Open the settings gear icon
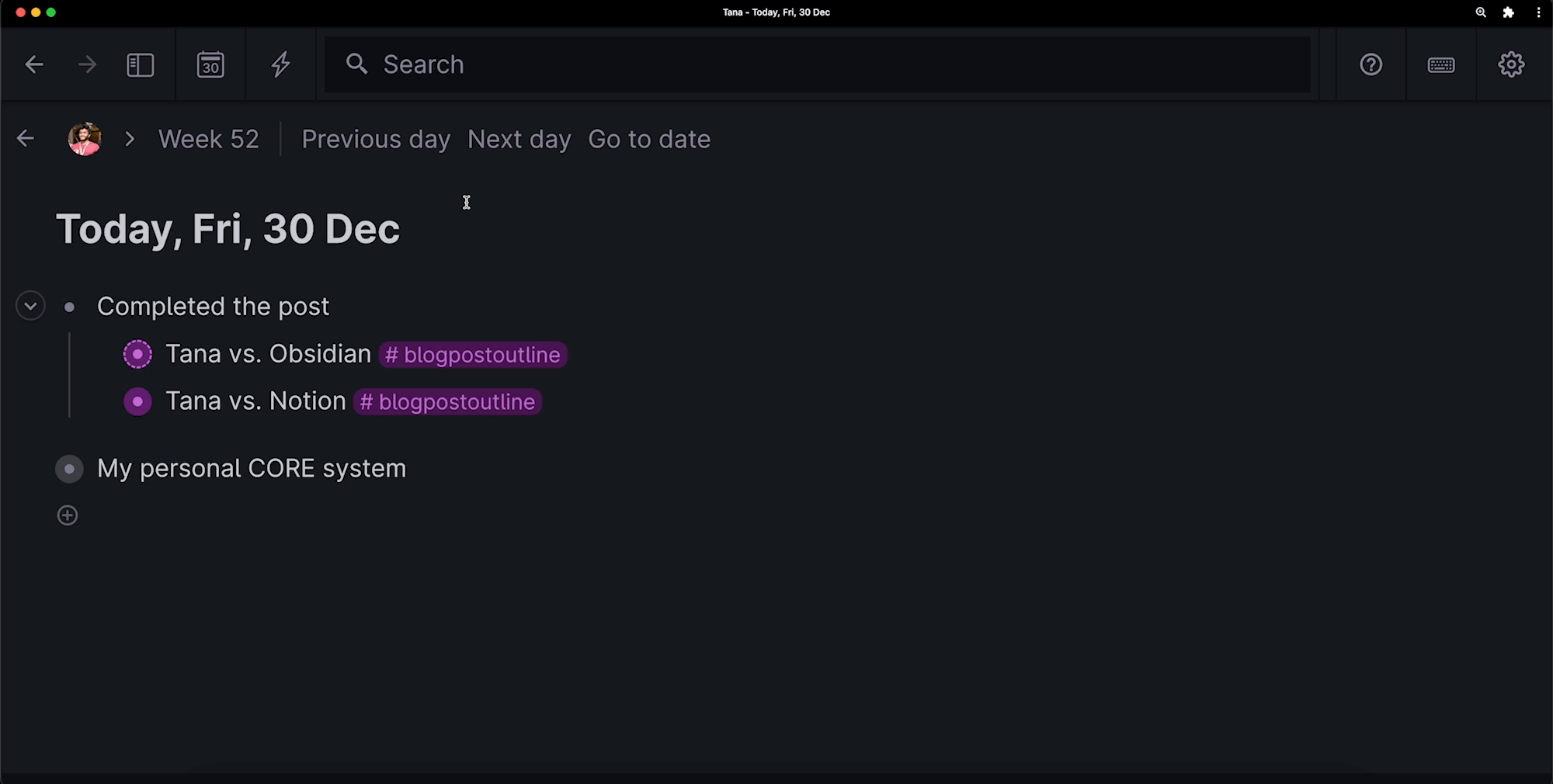The width and height of the screenshot is (1553, 784). (x=1511, y=64)
